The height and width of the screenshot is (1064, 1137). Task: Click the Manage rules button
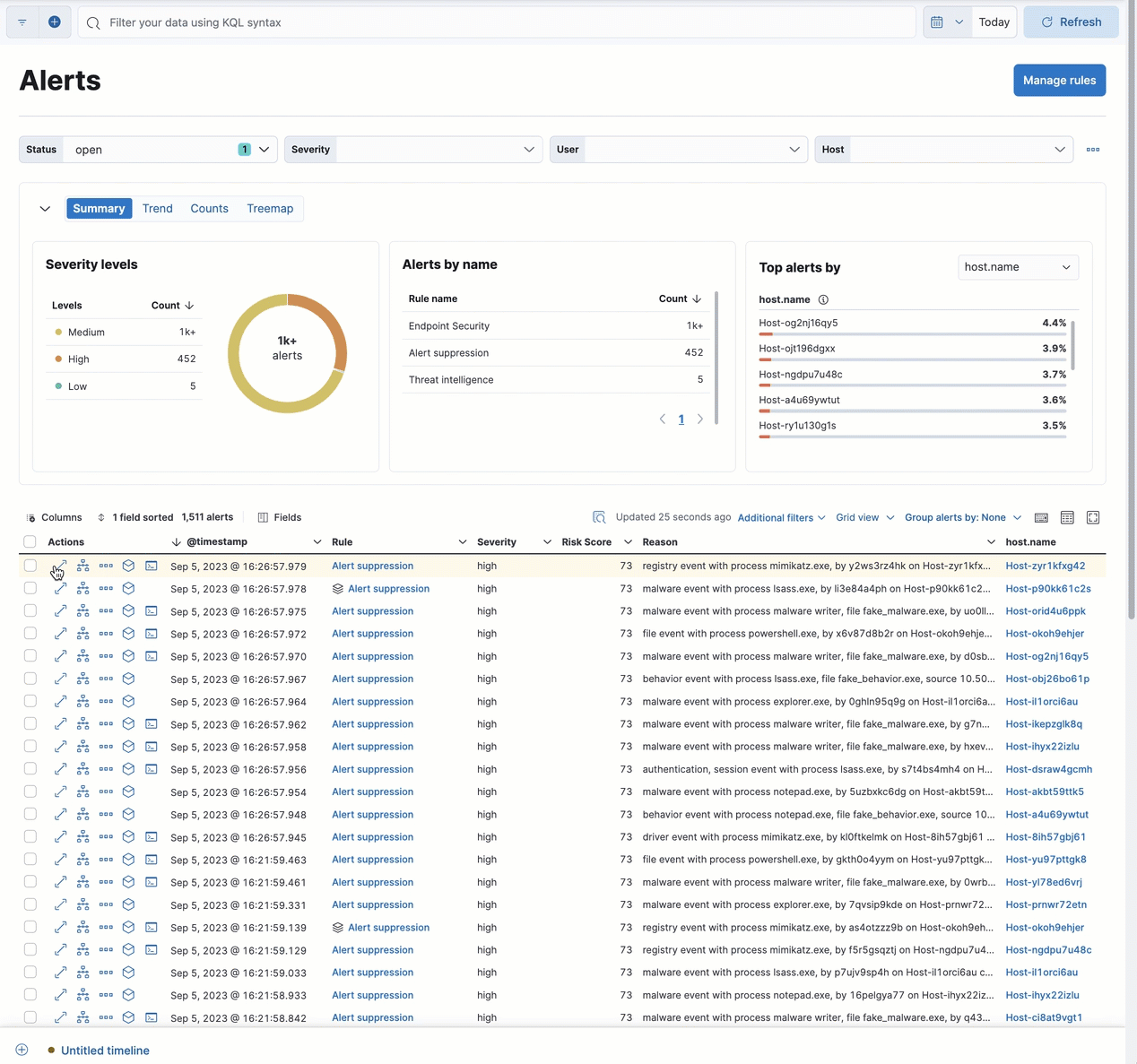pos(1059,81)
